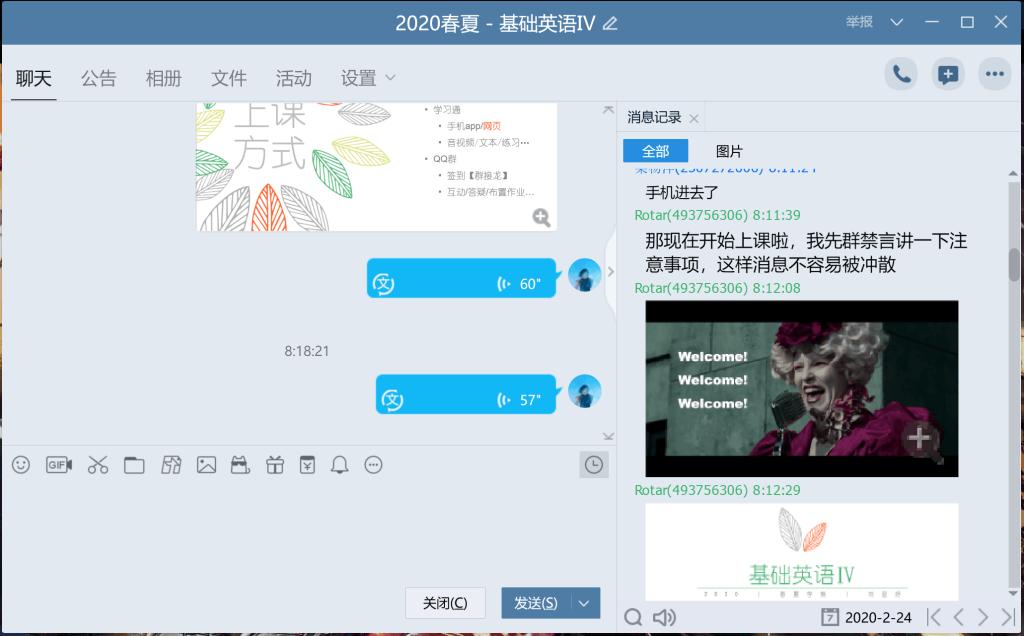1024x636 pixels.
Task: Convert the 60" voice message to text
Action: pyautogui.click(x=383, y=284)
